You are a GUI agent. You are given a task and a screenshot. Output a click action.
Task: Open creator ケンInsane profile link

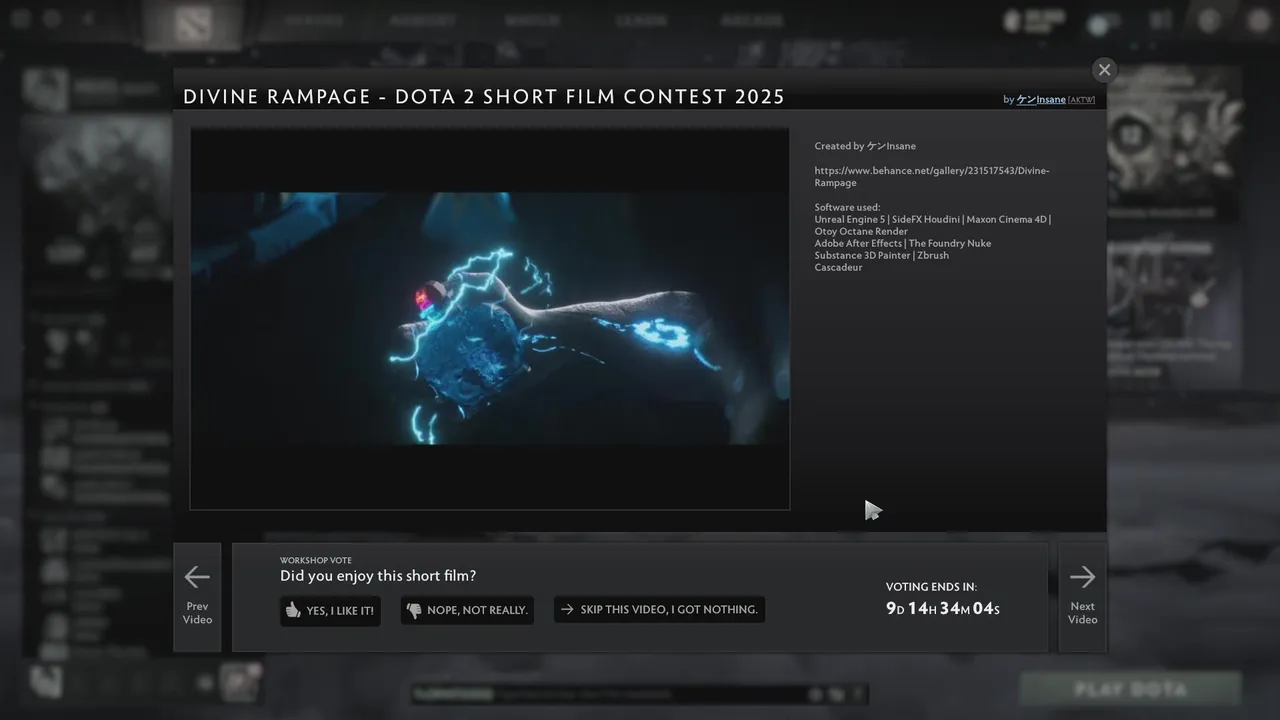(1041, 99)
